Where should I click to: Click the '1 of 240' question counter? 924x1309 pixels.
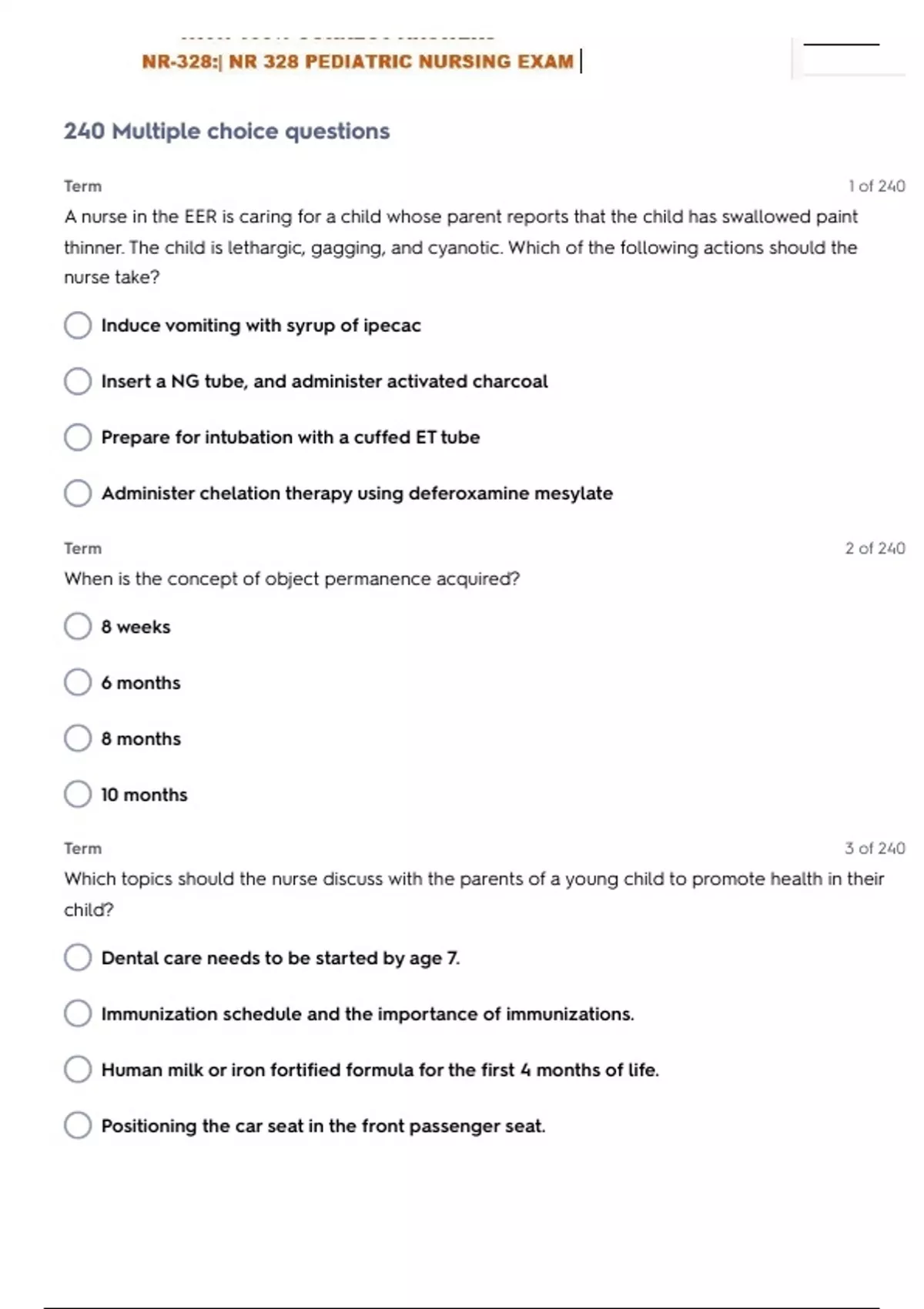click(x=876, y=186)
